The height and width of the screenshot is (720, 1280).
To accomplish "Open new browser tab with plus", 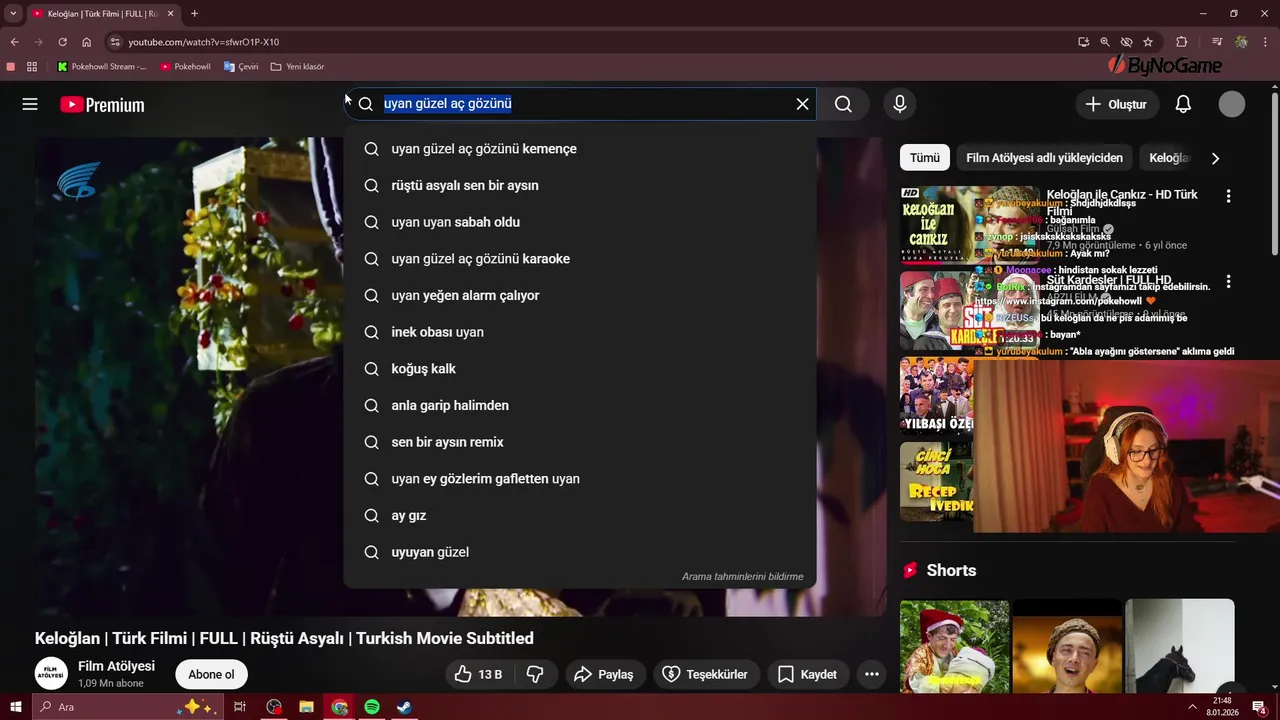I will click(194, 13).
